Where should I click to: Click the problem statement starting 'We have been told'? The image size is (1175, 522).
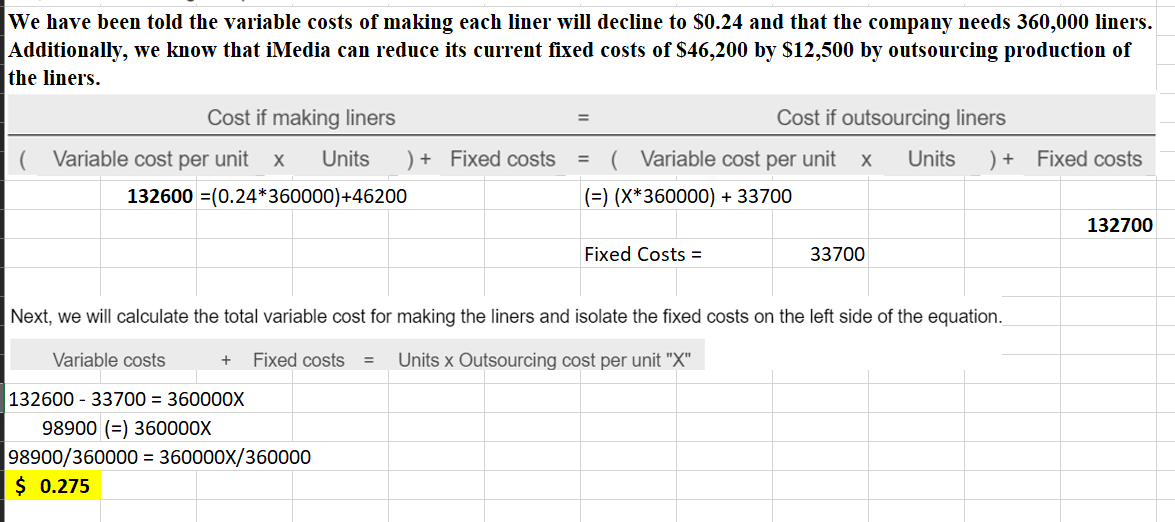click(579, 50)
